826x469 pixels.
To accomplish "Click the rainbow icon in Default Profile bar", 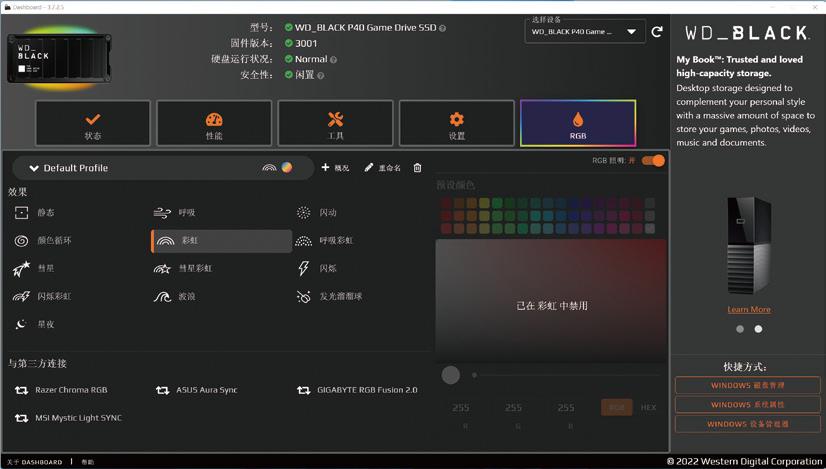I will click(x=269, y=168).
